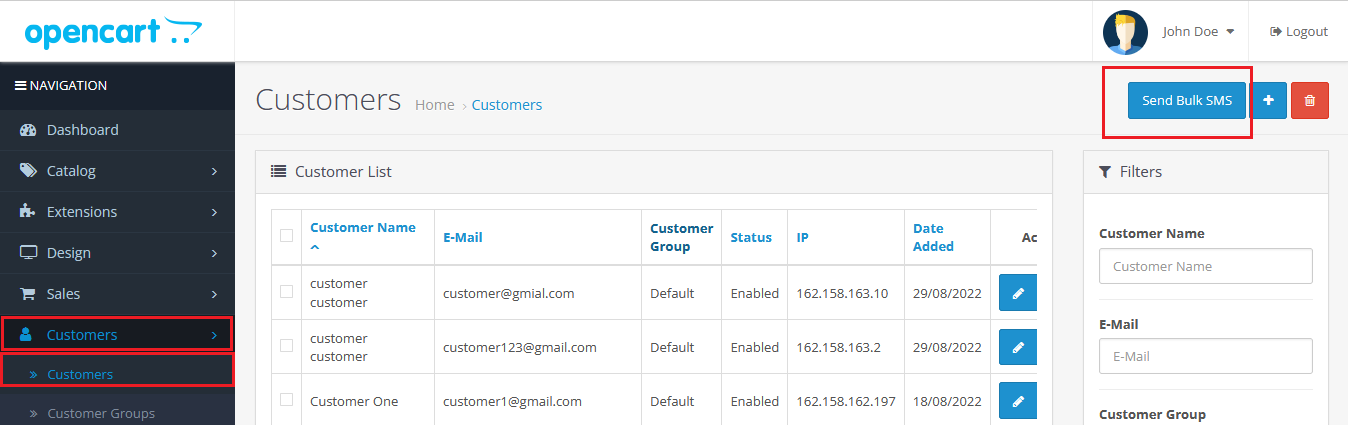The image size is (1348, 425).
Task: Edit customer@gmial.com using the pencil icon
Action: 1018,293
